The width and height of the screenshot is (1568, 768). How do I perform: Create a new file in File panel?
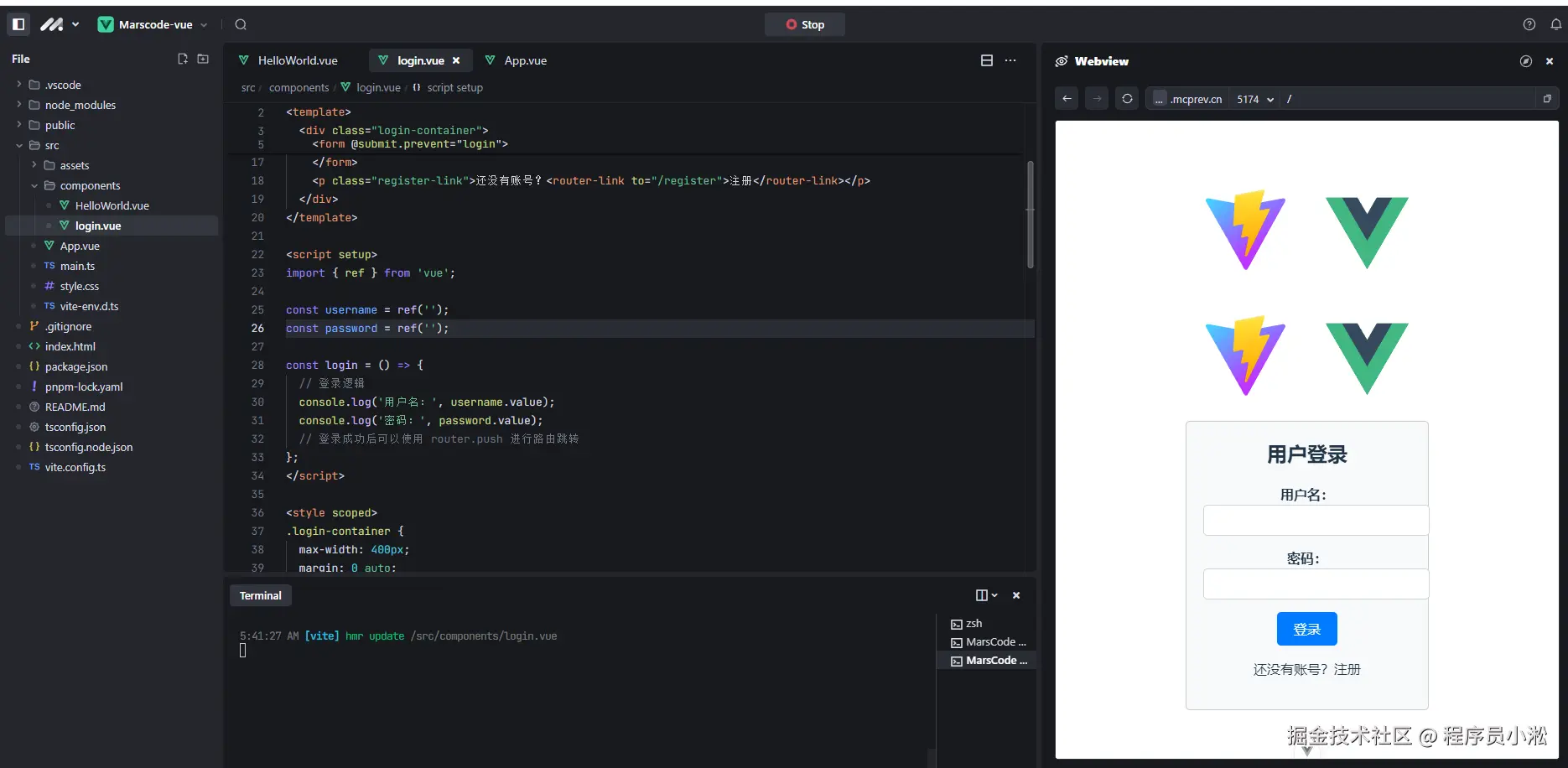[x=183, y=59]
